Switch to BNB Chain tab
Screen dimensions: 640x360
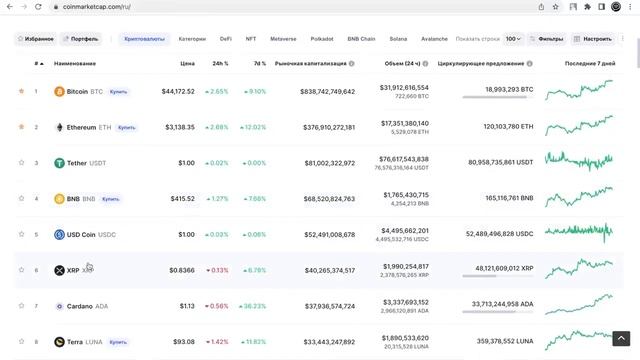(361, 39)
